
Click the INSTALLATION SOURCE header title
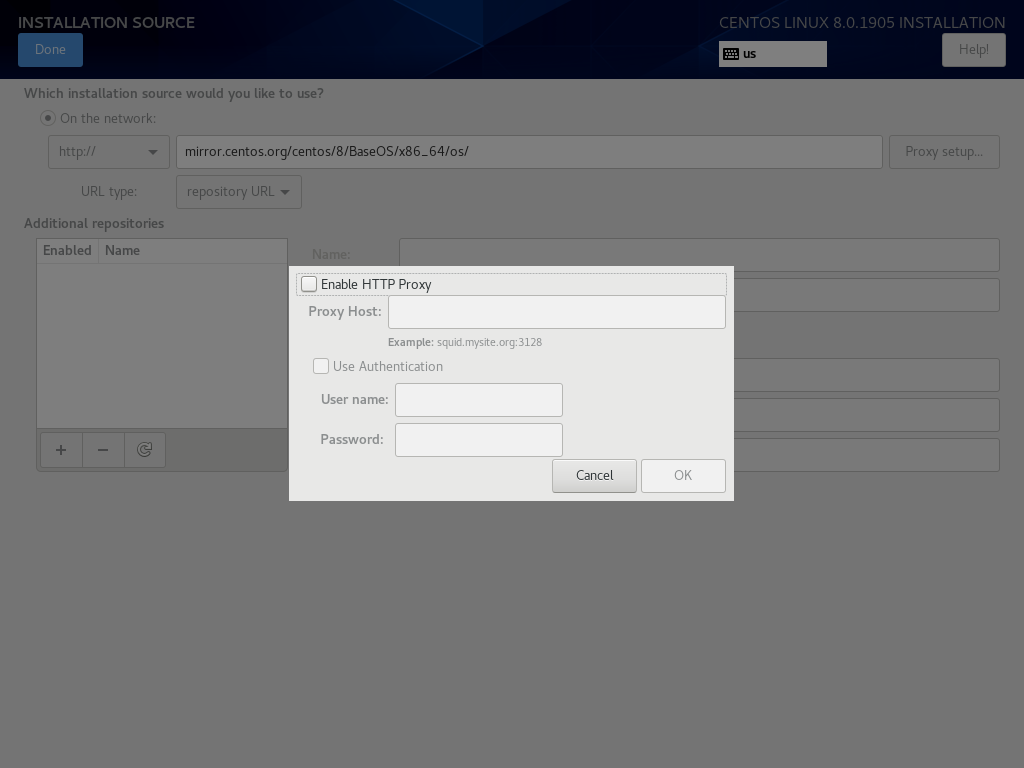click(106, 22)
